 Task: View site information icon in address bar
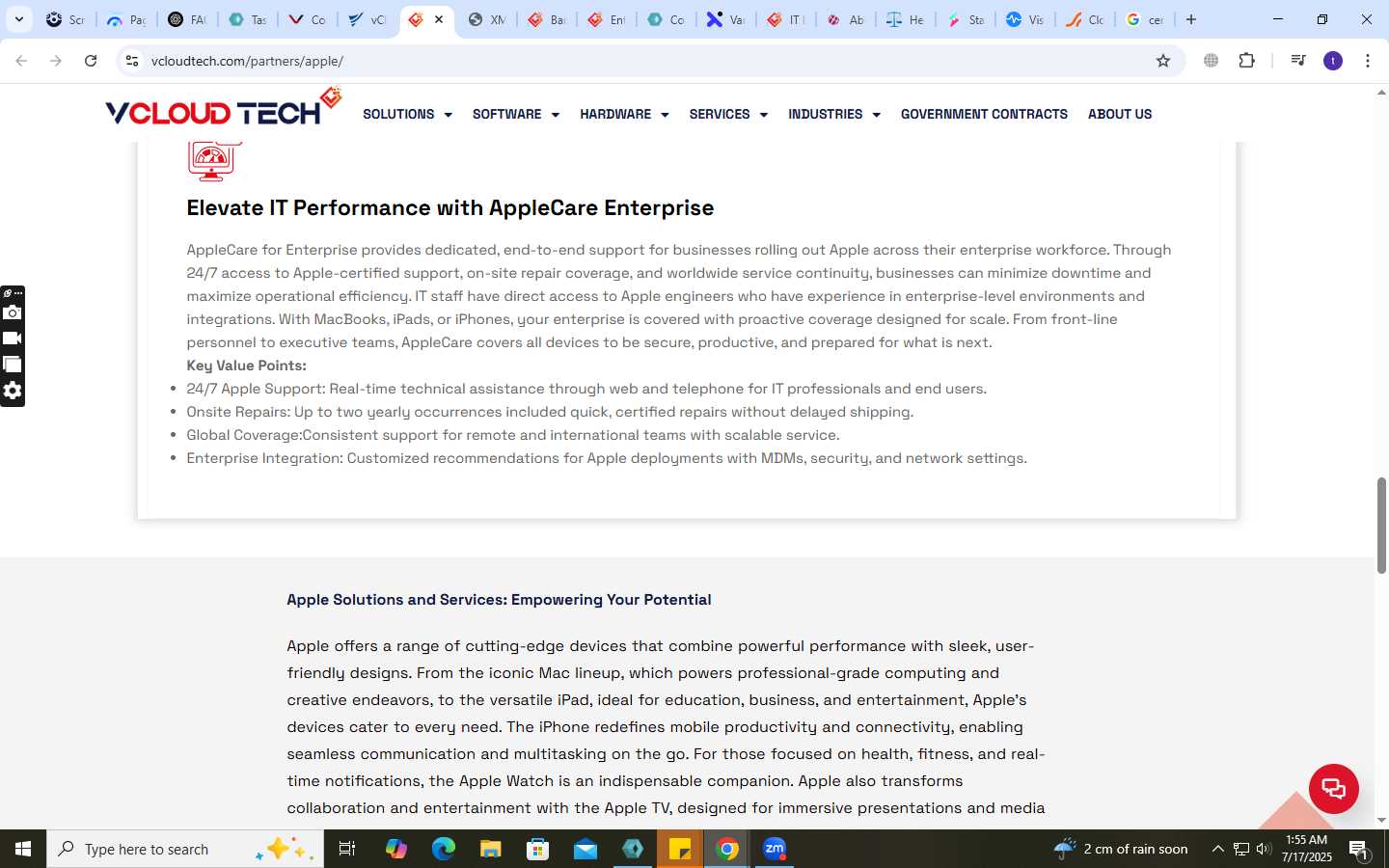tap(132, 61)
